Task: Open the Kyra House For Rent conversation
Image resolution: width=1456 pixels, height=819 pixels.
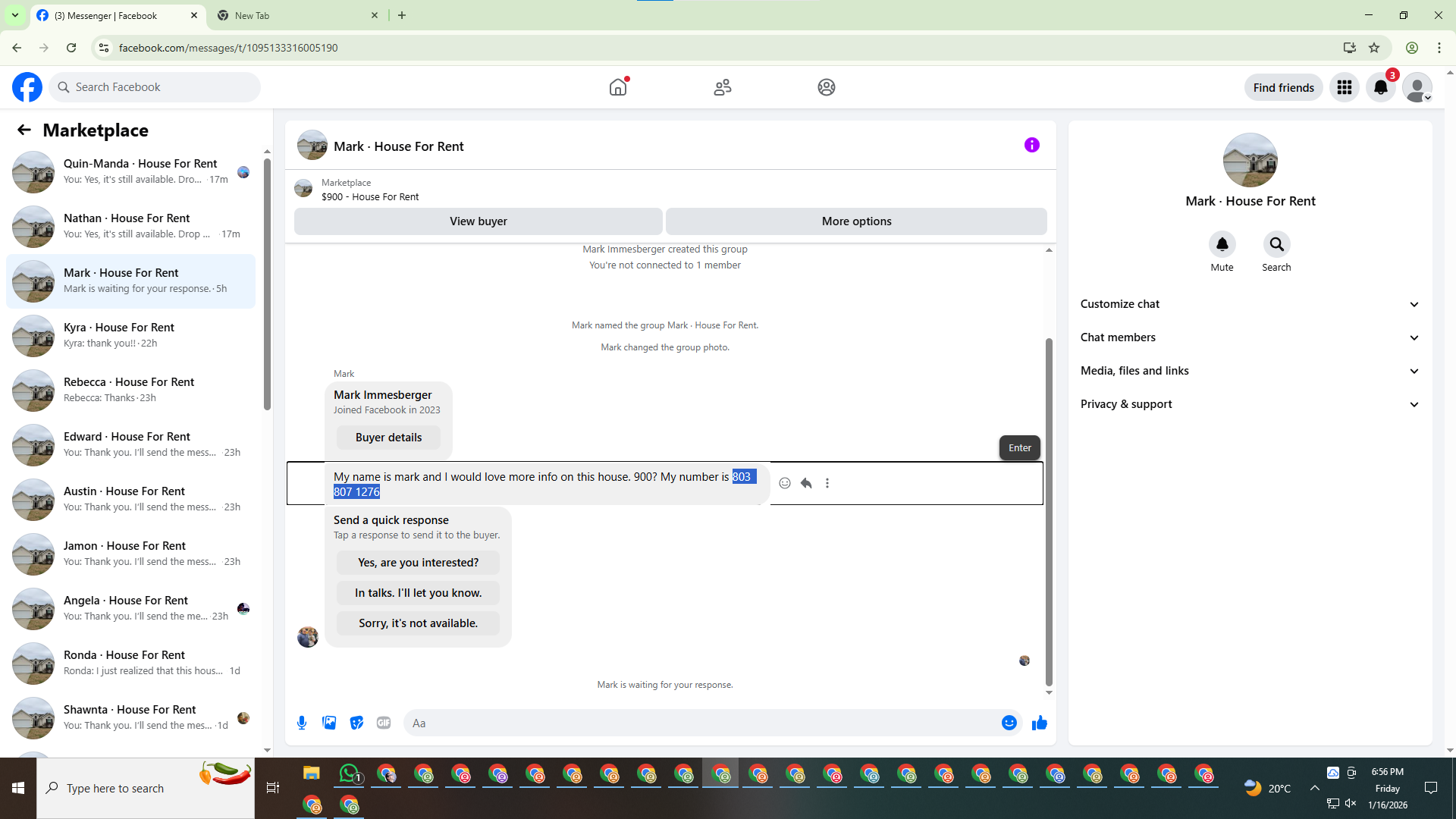Action: 130,335
